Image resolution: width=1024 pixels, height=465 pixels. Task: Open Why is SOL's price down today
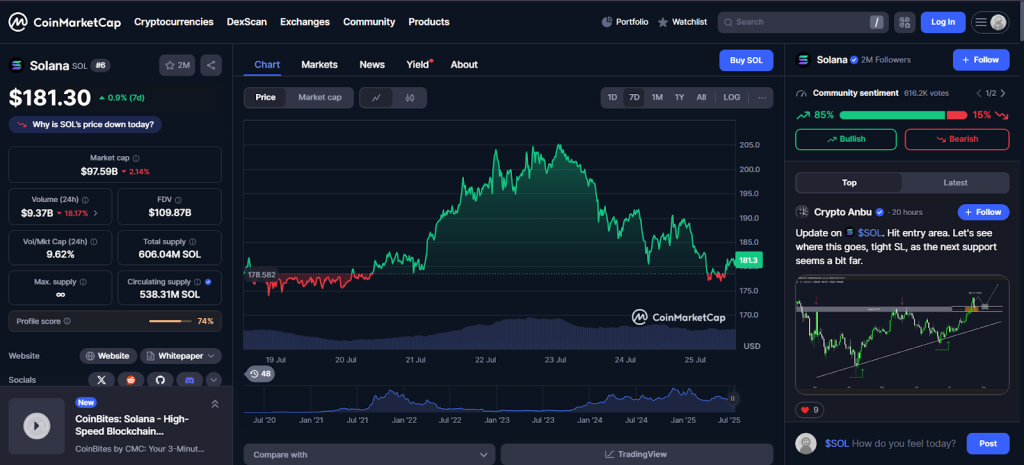pos(86,124)
